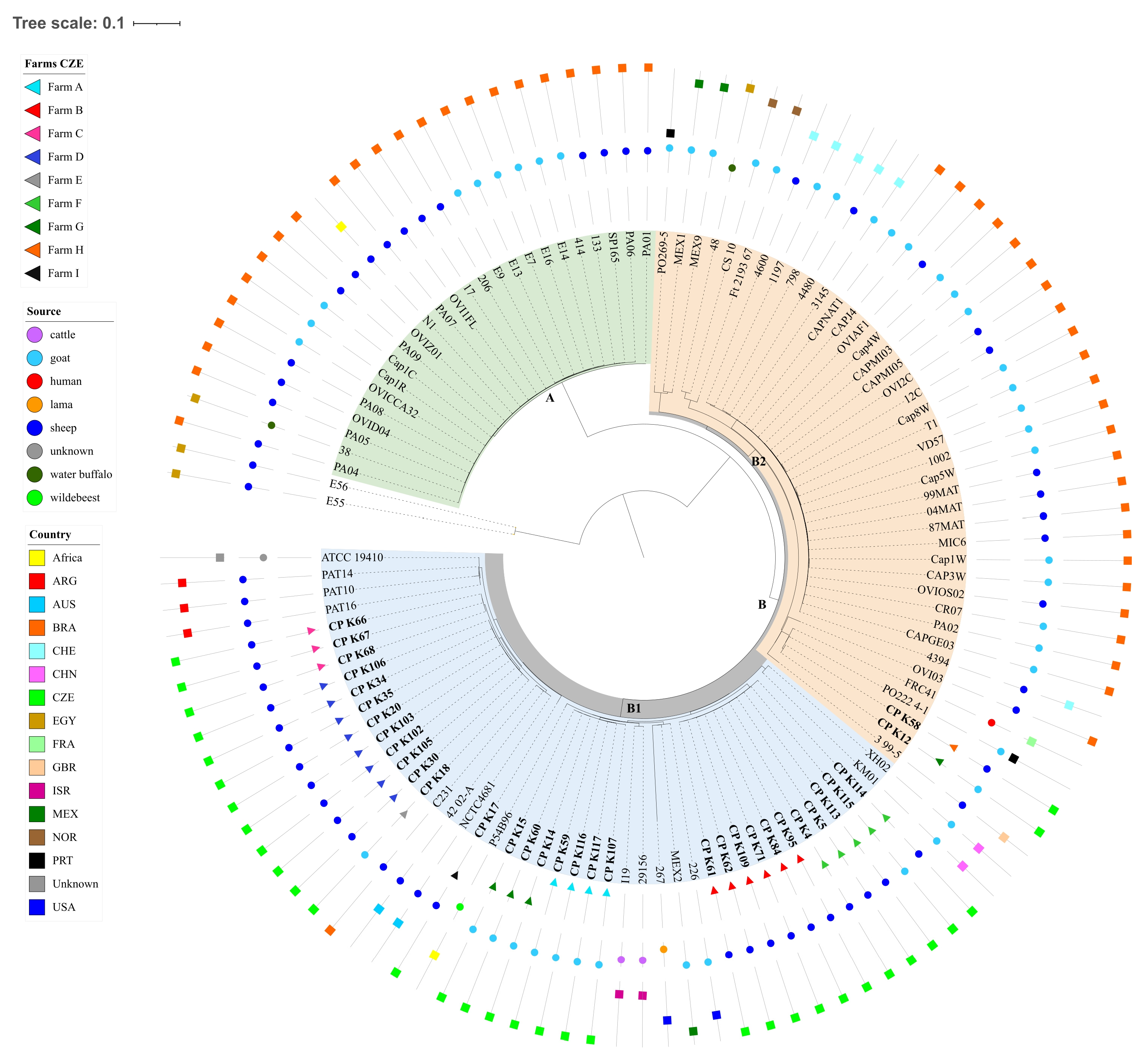Select the cattle purple circle icon
Viewport: 1145px width, 1064px height.
coord(35,335)
